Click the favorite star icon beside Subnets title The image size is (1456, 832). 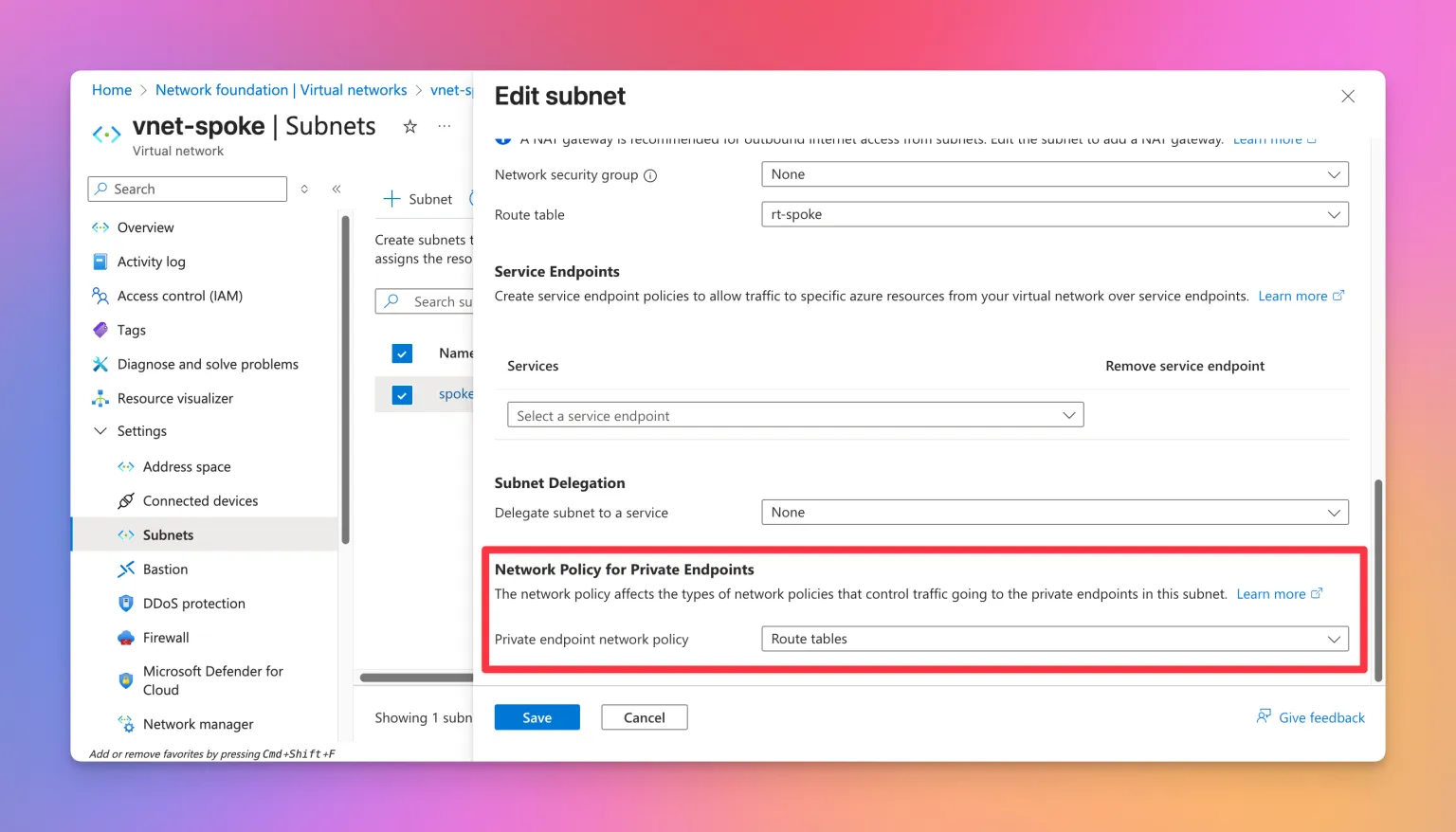tap(409, 126)
